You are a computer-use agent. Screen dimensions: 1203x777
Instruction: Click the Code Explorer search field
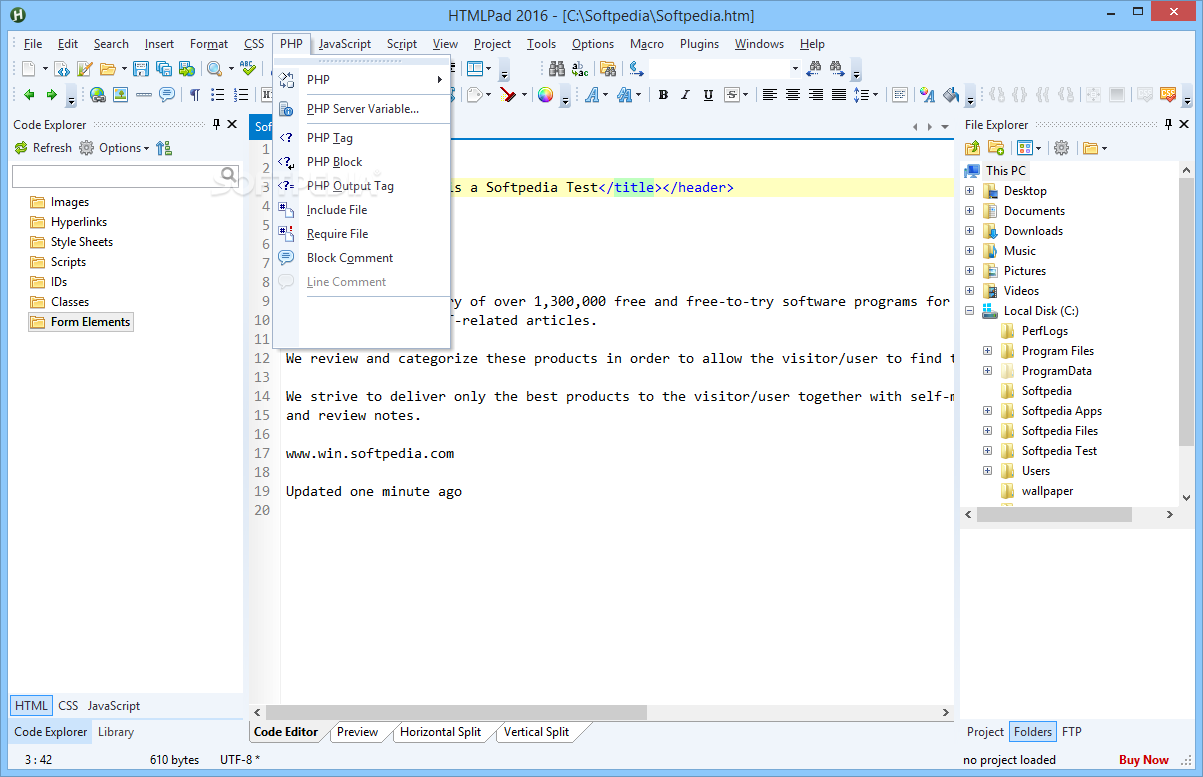[125, 176]
